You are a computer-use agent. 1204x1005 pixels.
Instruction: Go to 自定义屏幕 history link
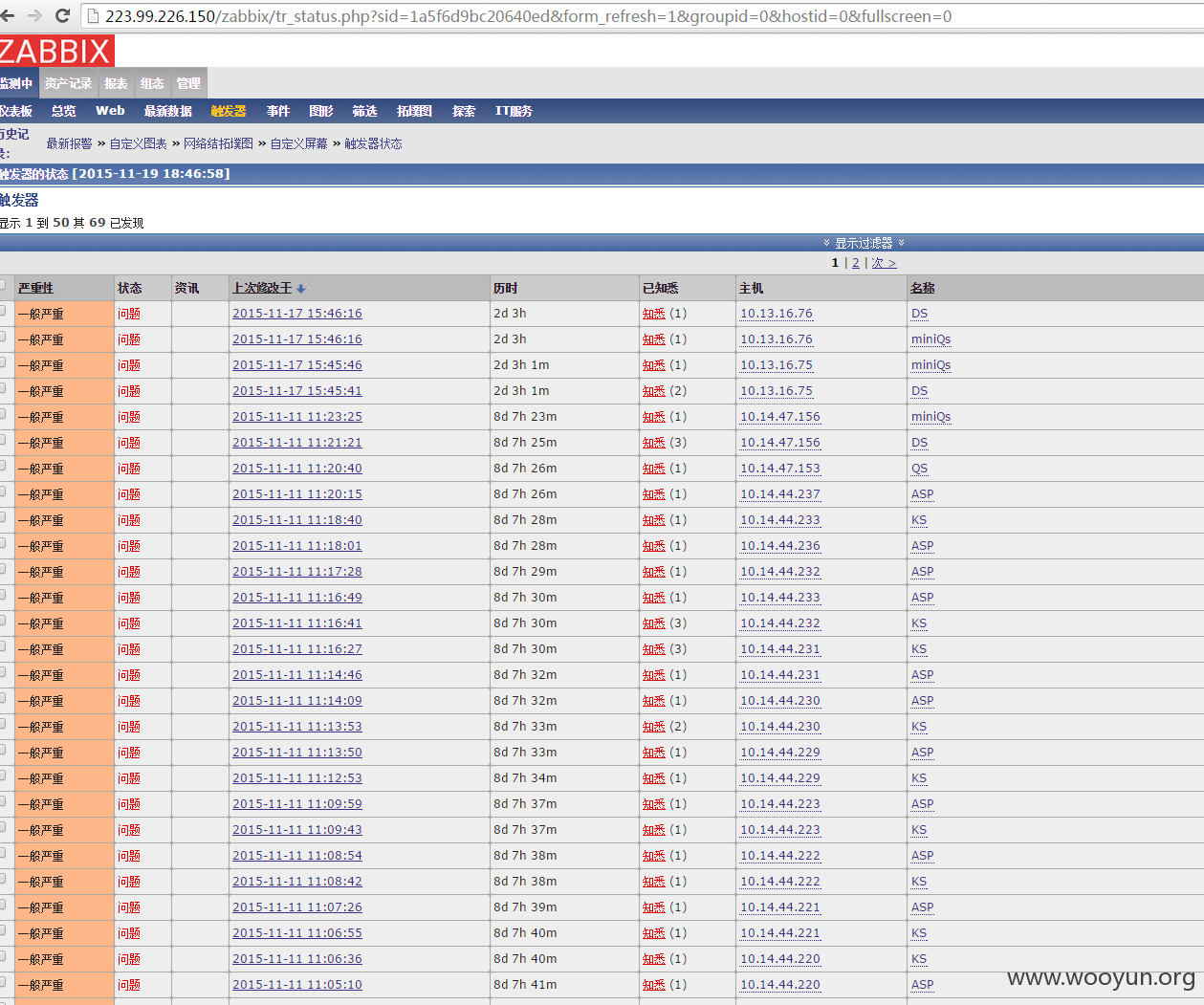point(298,143)
